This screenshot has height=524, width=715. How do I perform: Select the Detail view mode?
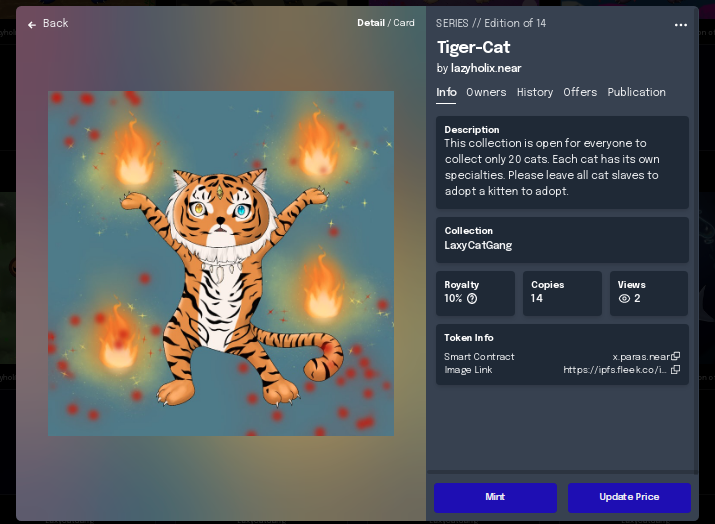(371, 23)
